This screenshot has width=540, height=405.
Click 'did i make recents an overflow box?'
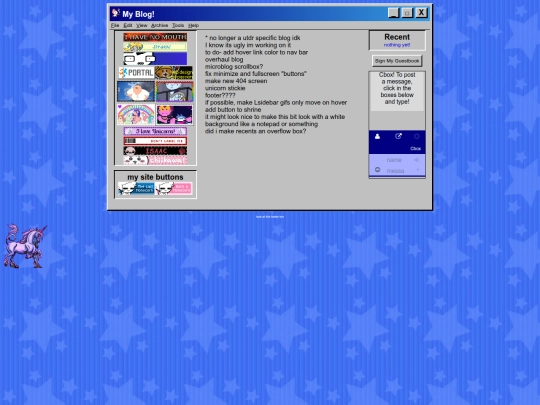(256, 131)
